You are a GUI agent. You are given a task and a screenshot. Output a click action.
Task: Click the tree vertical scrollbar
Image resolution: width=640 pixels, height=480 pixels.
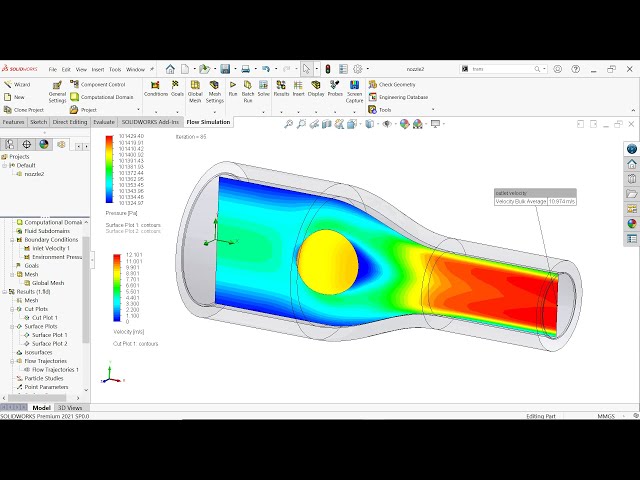coord(86,290)
